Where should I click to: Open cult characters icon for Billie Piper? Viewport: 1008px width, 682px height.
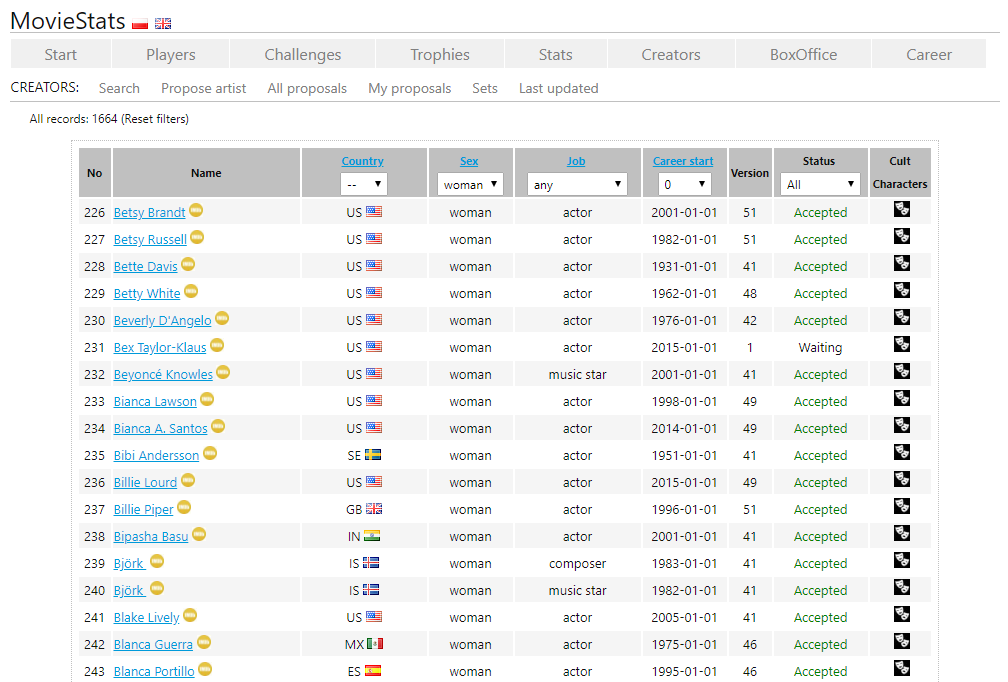tap(901, 506)
